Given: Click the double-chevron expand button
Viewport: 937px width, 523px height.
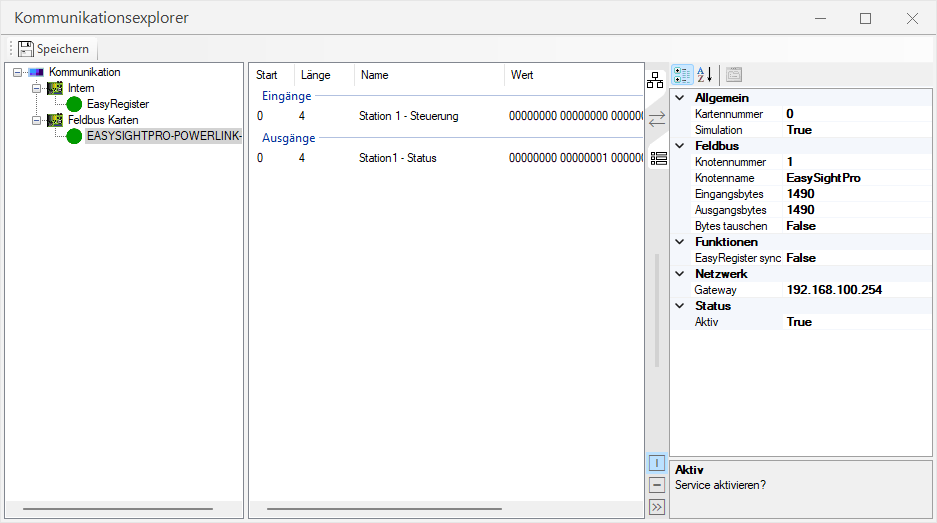Looking at the screenshot, I should 657,507.
